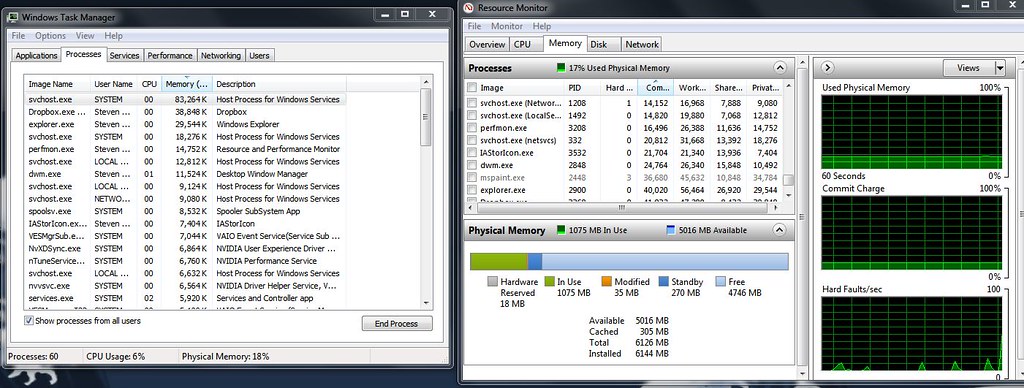Switch to the Networking tab
Image resolution: width=1024 pixels, height=388 pixels.
click(x=221, y=56)
